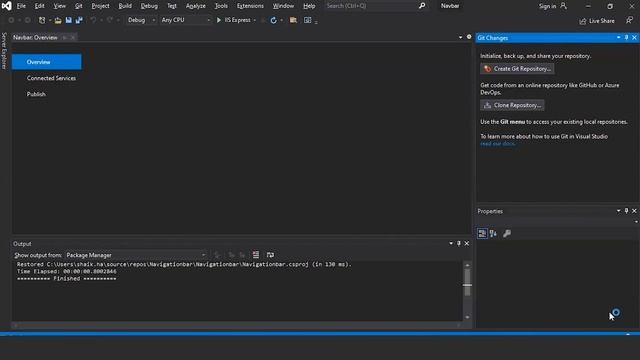Open Output window position dropdown arrow
This screenshot has width=640, height=360.
(451, 243)
